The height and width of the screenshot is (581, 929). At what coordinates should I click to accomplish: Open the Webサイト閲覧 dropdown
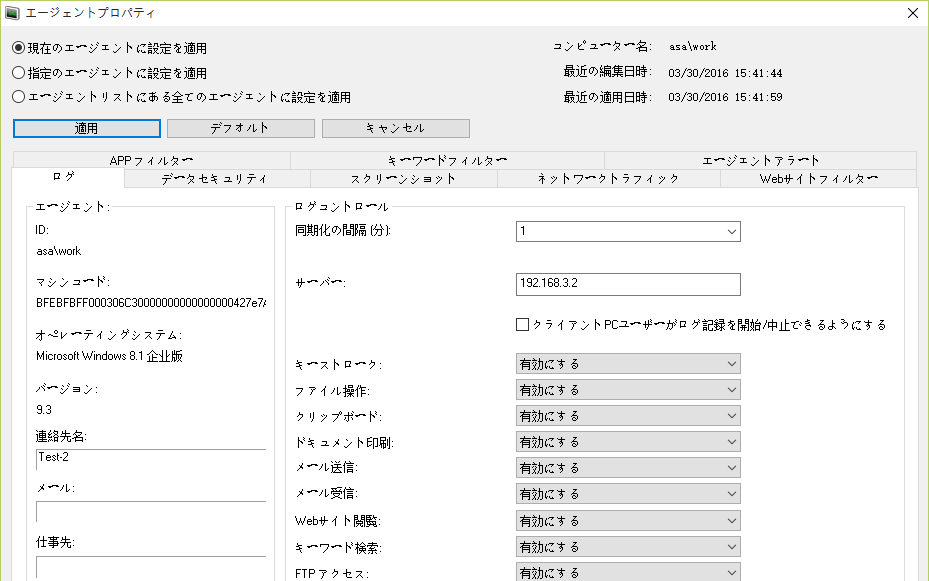628,521
